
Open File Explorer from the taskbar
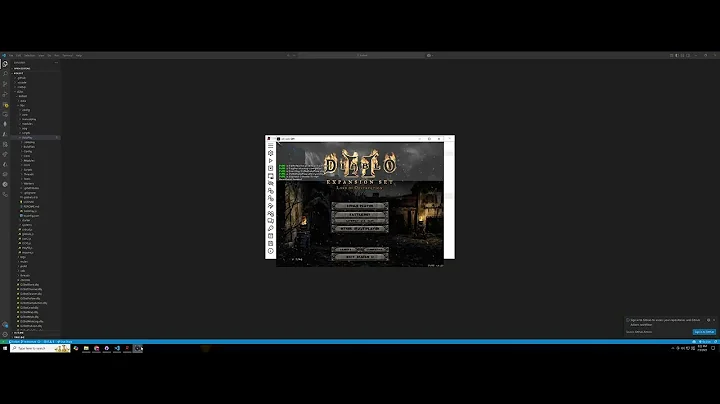[x=86, y=348]
